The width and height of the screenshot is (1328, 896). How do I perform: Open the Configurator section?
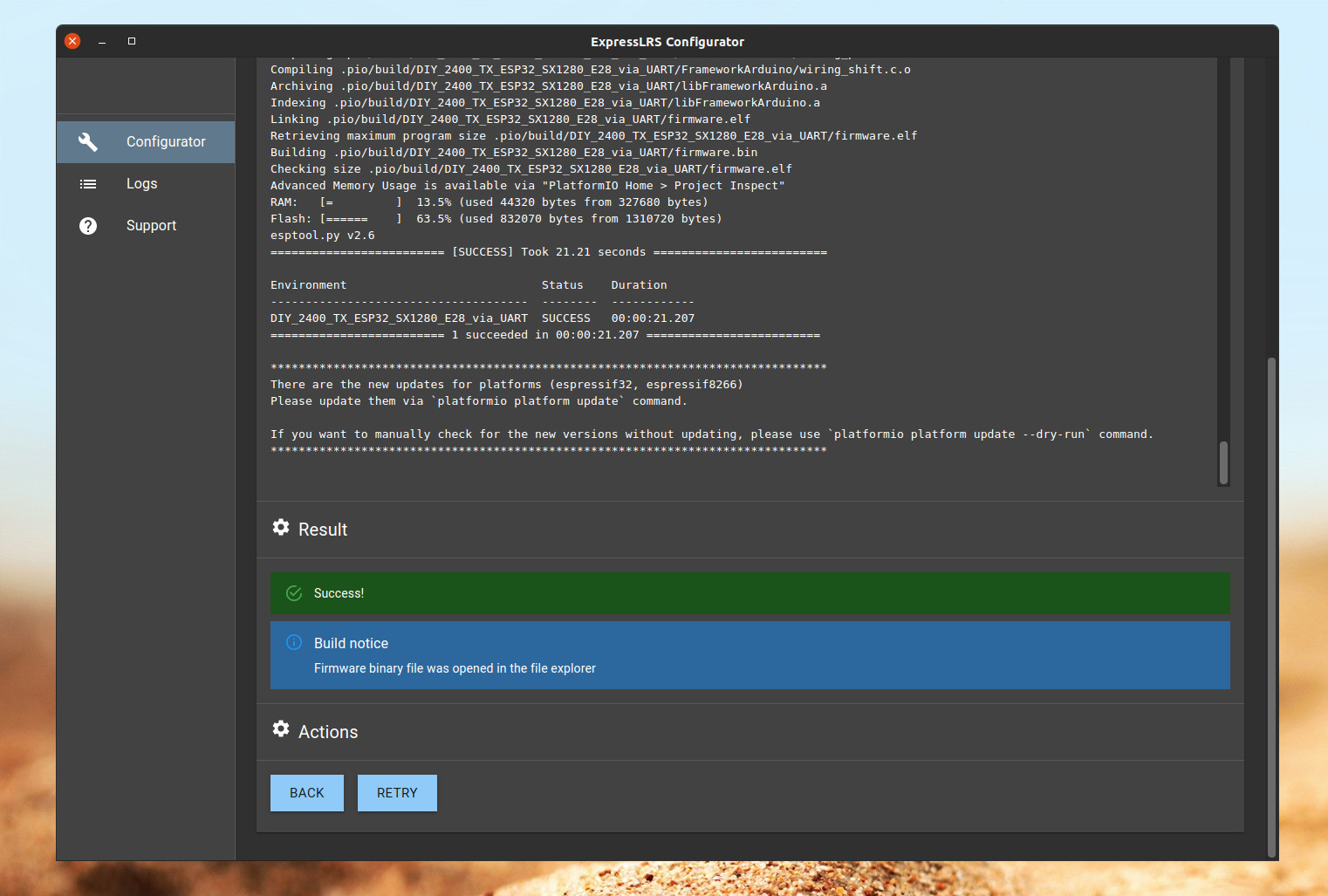pos(146,142)
